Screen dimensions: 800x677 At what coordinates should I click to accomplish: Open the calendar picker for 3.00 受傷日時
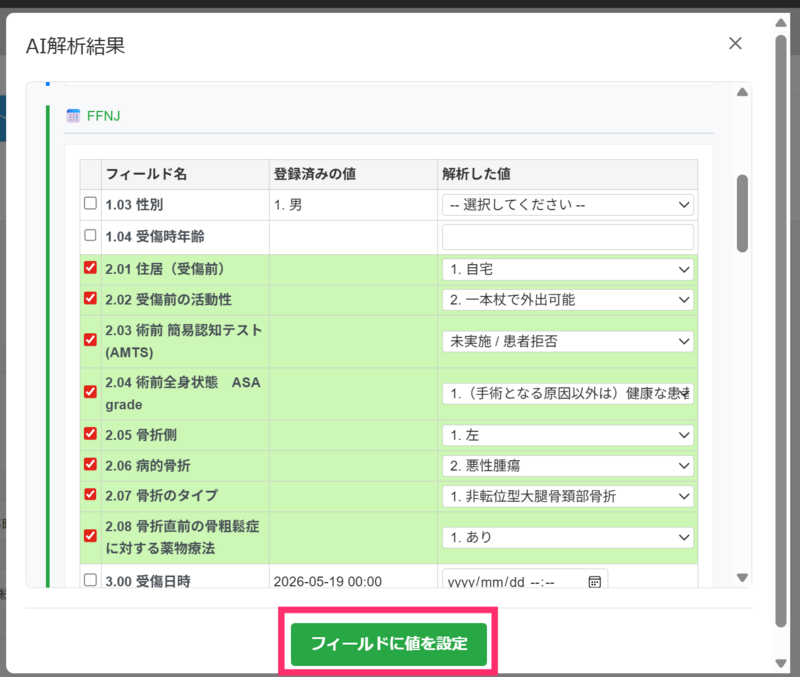(594, 582)
